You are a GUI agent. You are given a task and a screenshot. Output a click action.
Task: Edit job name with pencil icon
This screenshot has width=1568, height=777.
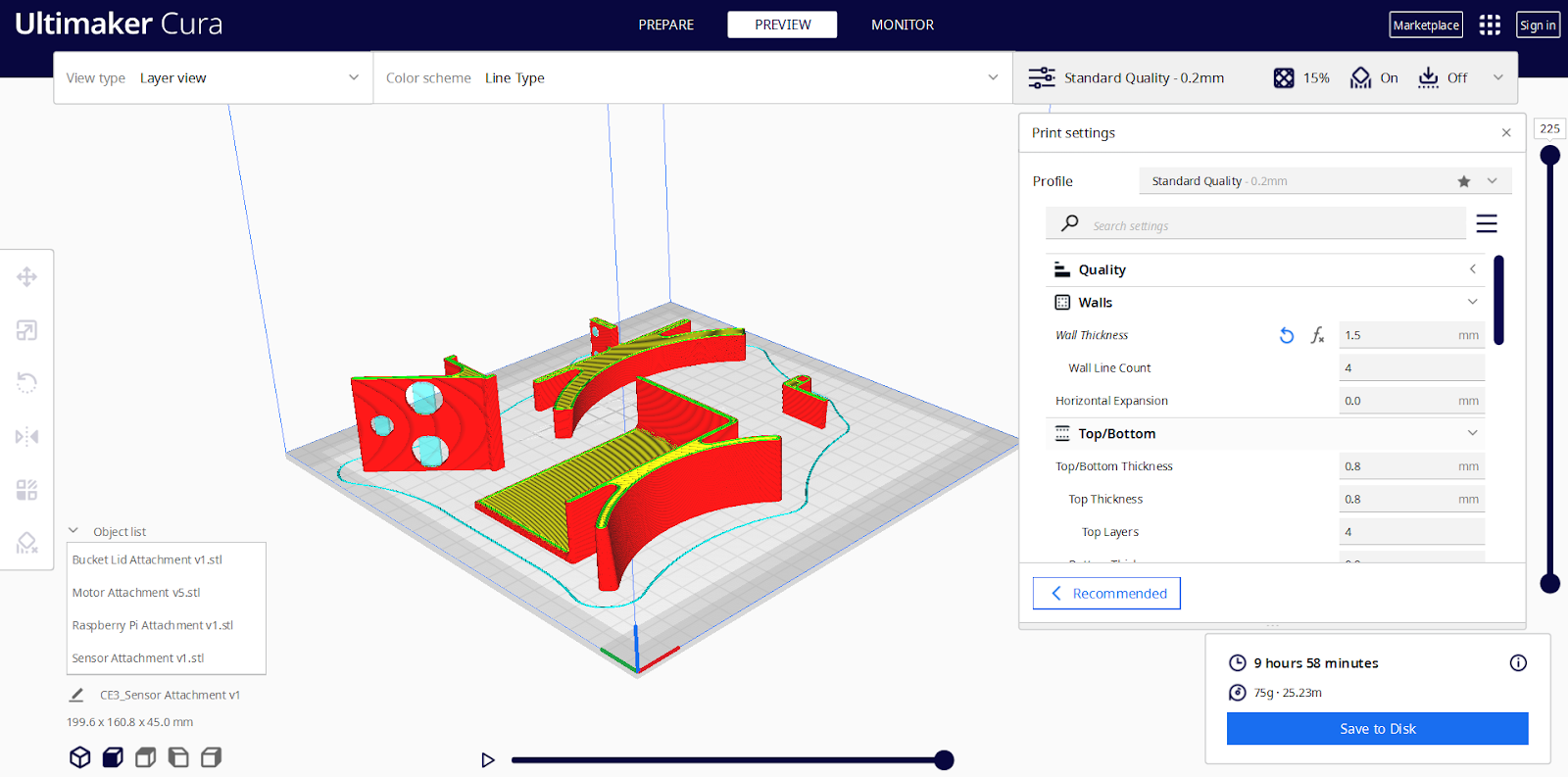click(x=76, y=695)
